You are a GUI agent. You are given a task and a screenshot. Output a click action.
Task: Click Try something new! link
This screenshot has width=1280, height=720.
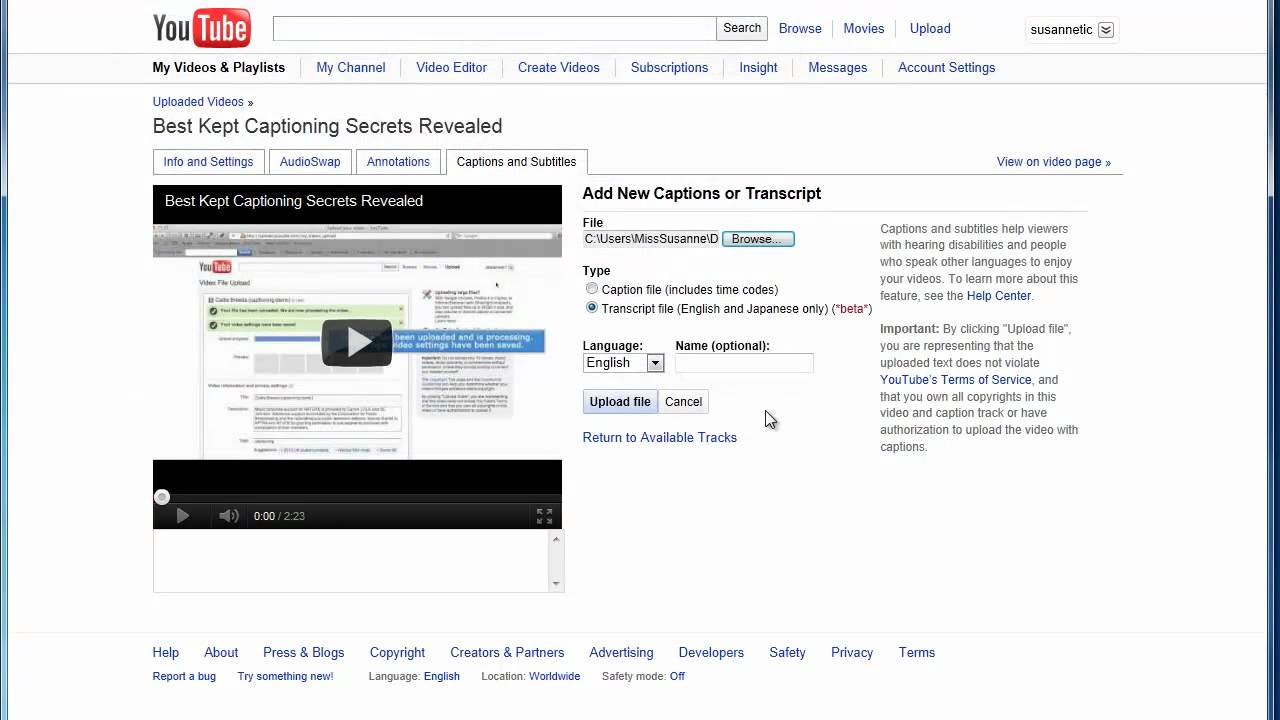click(285, 677)
